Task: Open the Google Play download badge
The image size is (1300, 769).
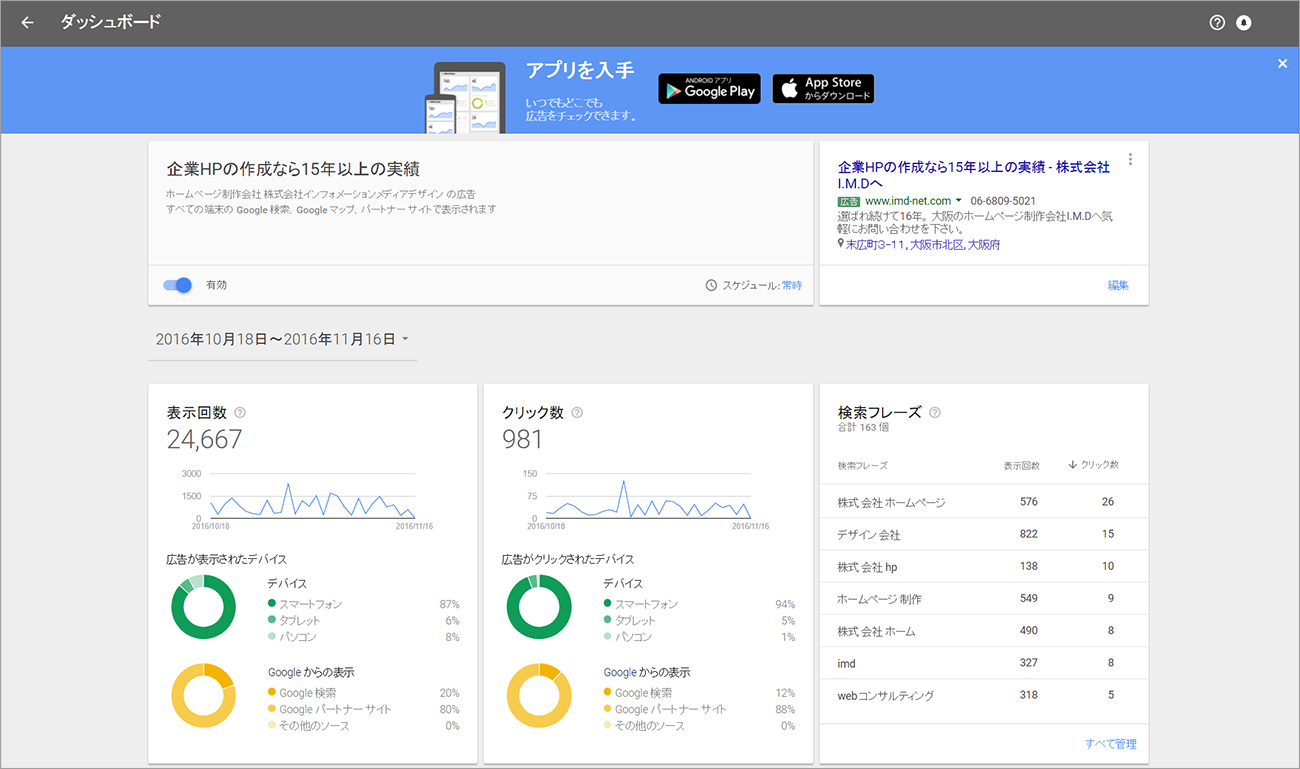Action: [x=709, y=88]
